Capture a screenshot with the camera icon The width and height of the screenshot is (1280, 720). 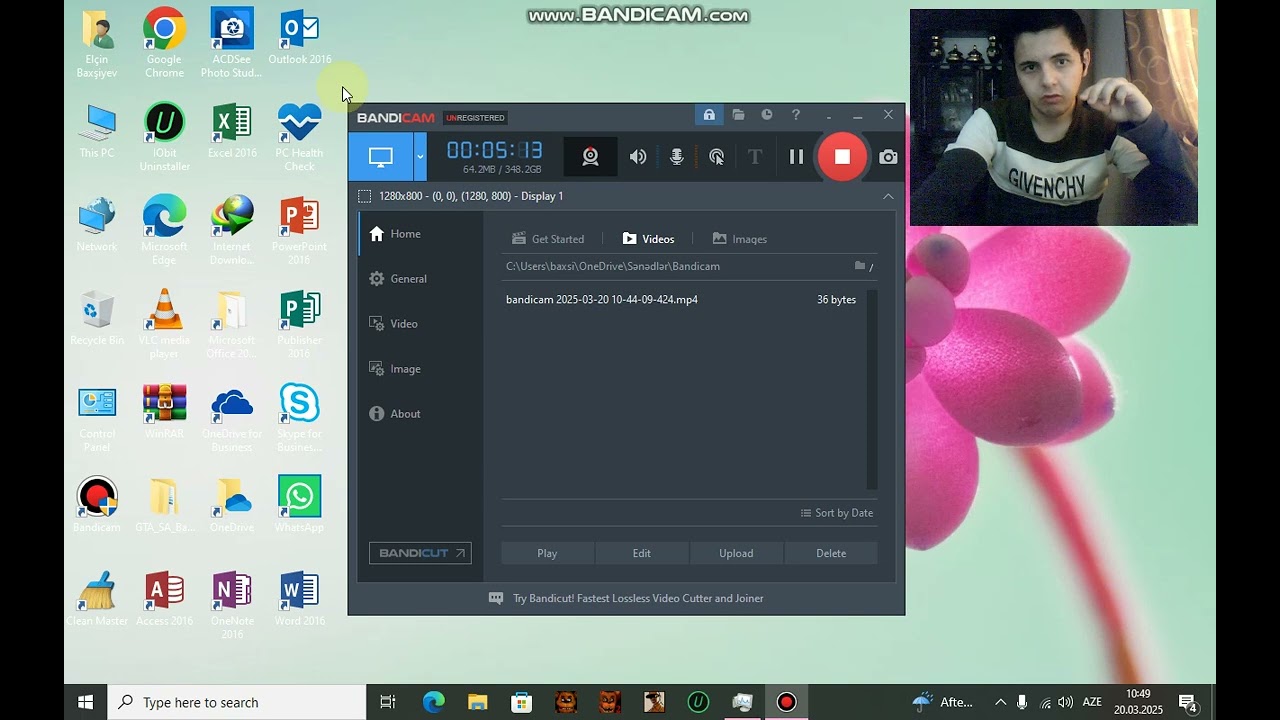[x=888, y=157]
